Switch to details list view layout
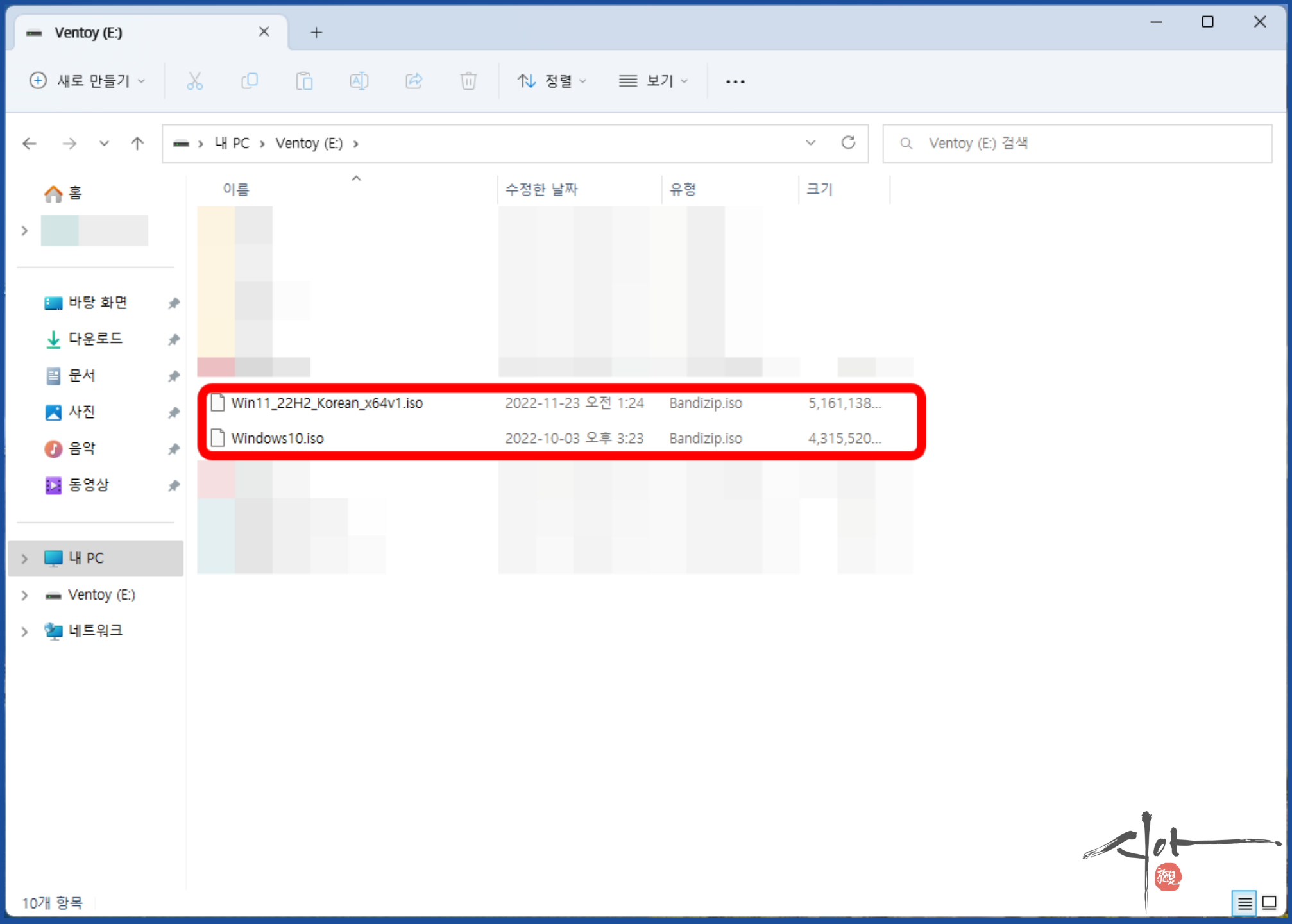This screenshot has height=924, width=1292. tap(1245, 903)
